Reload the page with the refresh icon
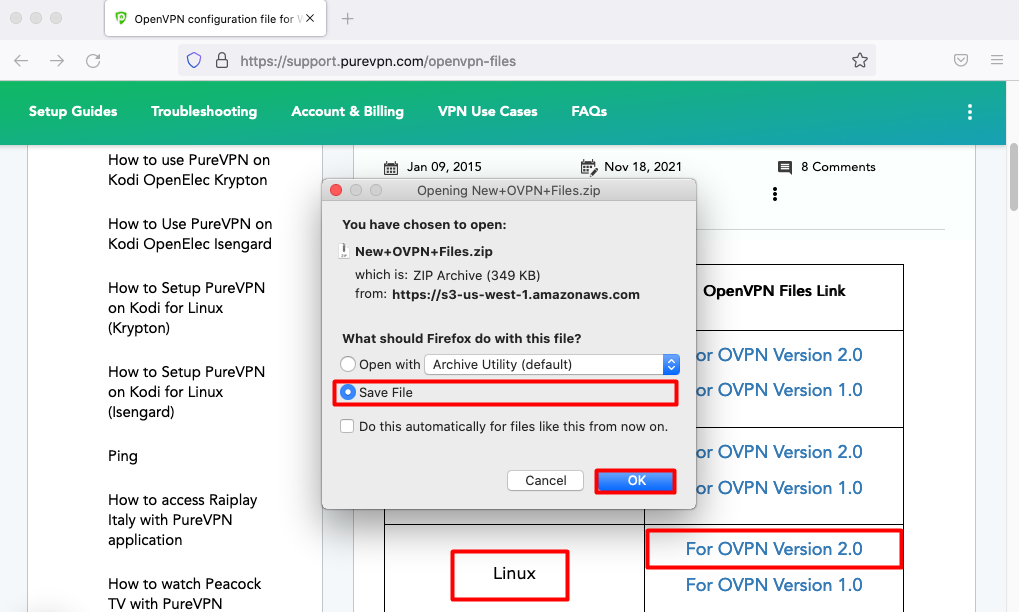 pyautogui.click(x=93, y=60)
